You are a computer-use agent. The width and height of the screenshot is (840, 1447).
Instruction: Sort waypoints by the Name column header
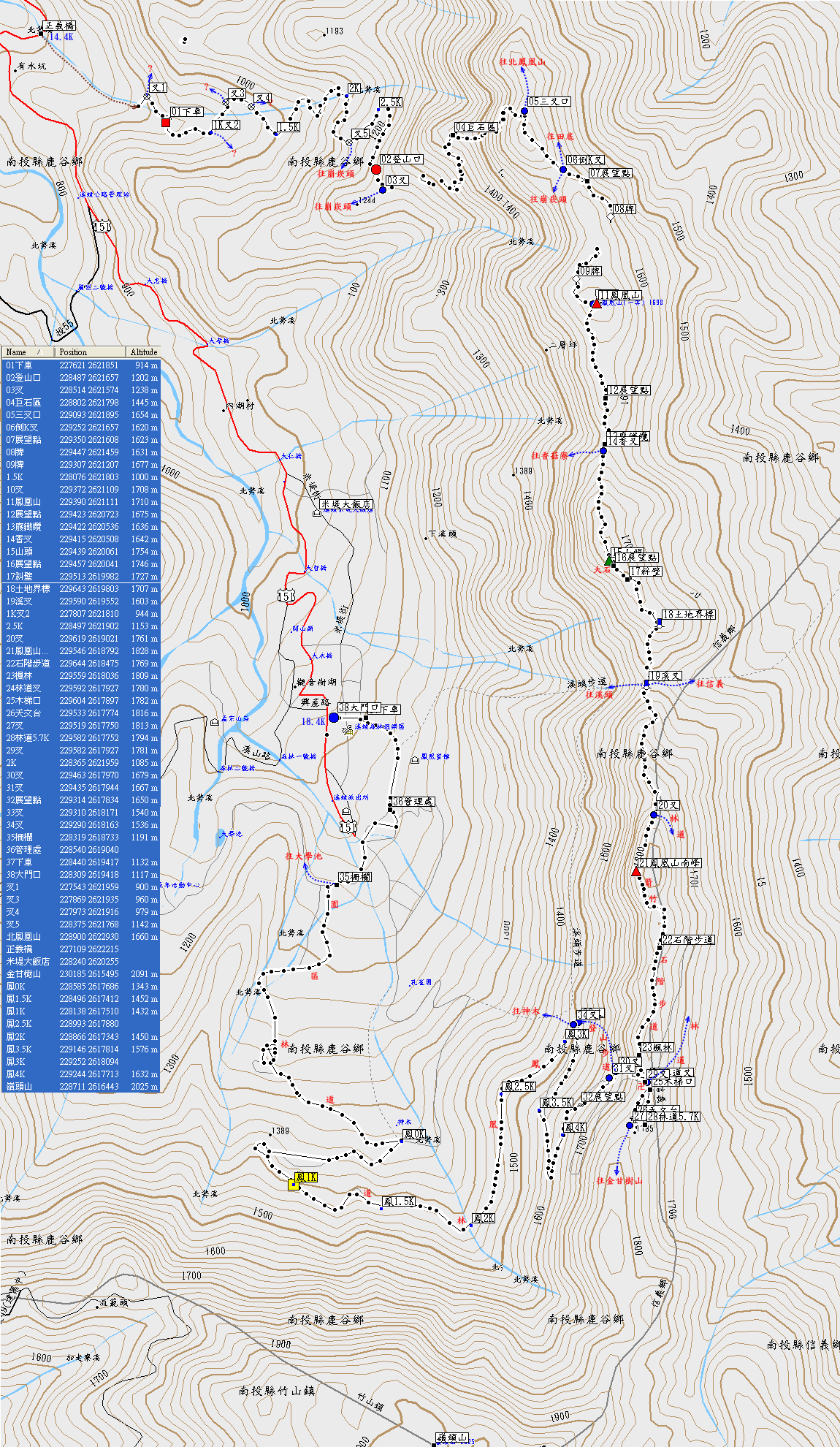(x=28, y=352)
